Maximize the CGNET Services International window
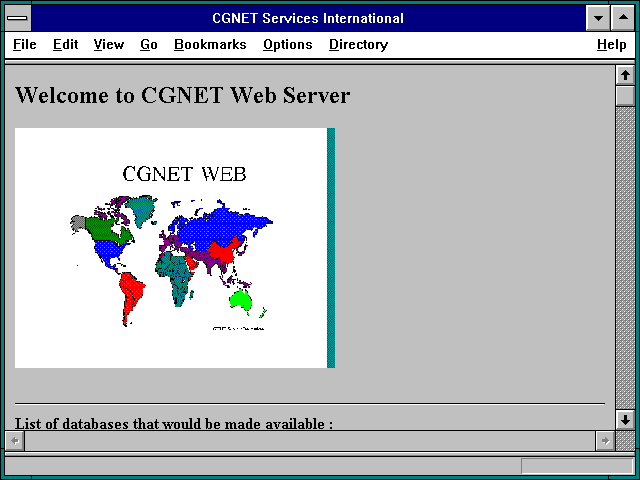This screenshot has width=640, height=480. pyautogui.click(x=623, y=18)
